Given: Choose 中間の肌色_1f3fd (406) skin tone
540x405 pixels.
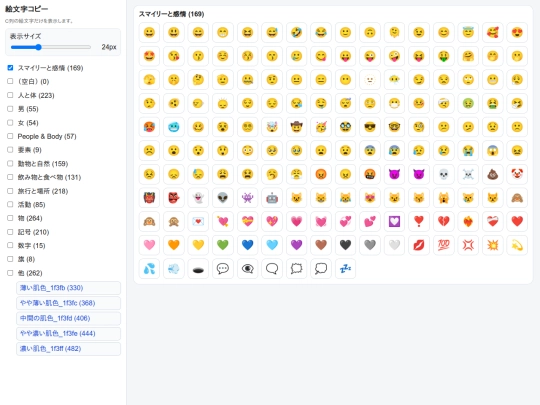Looking at the screenshot, I should click(x=69, y=318).
